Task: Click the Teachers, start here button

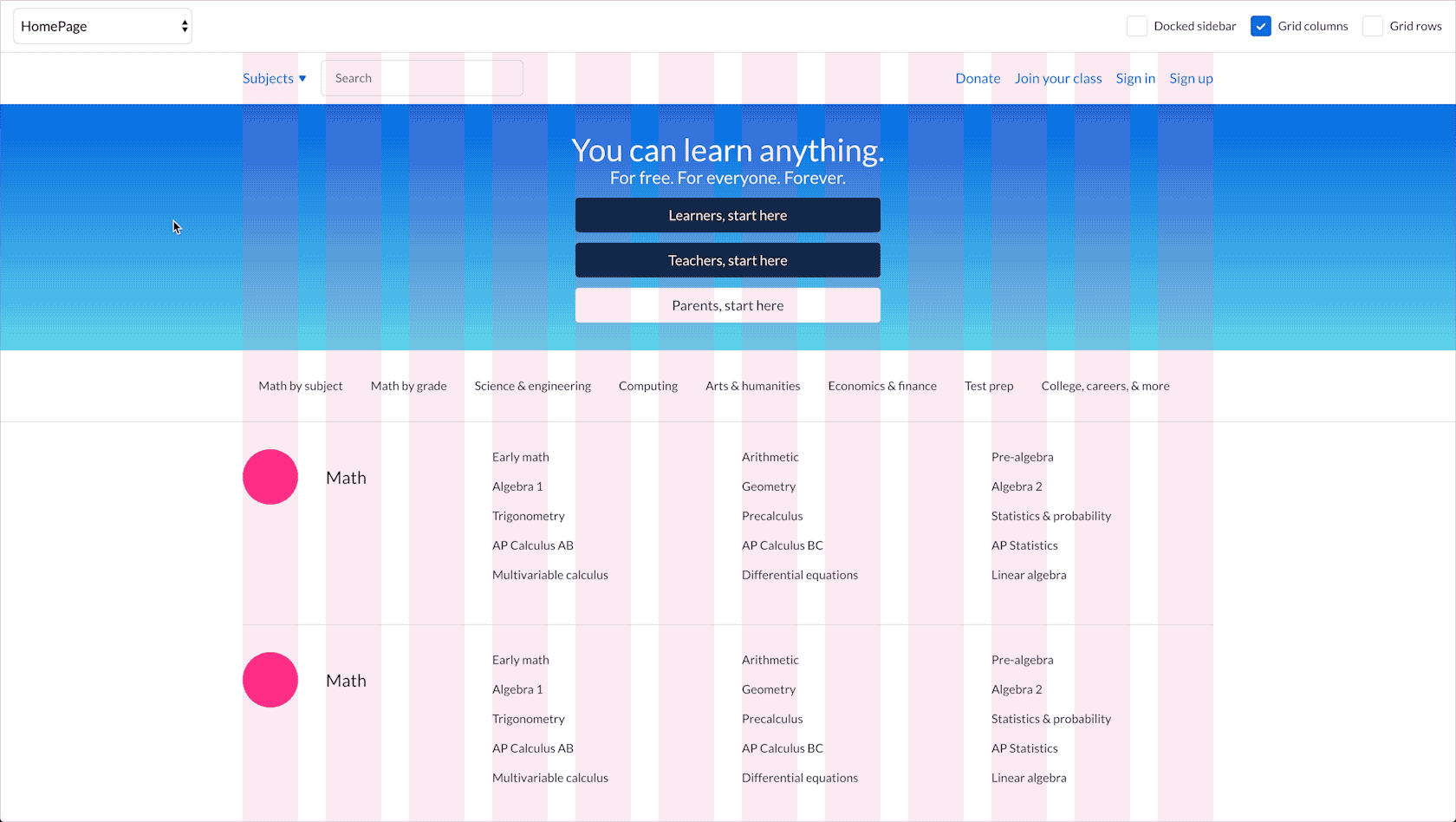Action: [728, 260]
